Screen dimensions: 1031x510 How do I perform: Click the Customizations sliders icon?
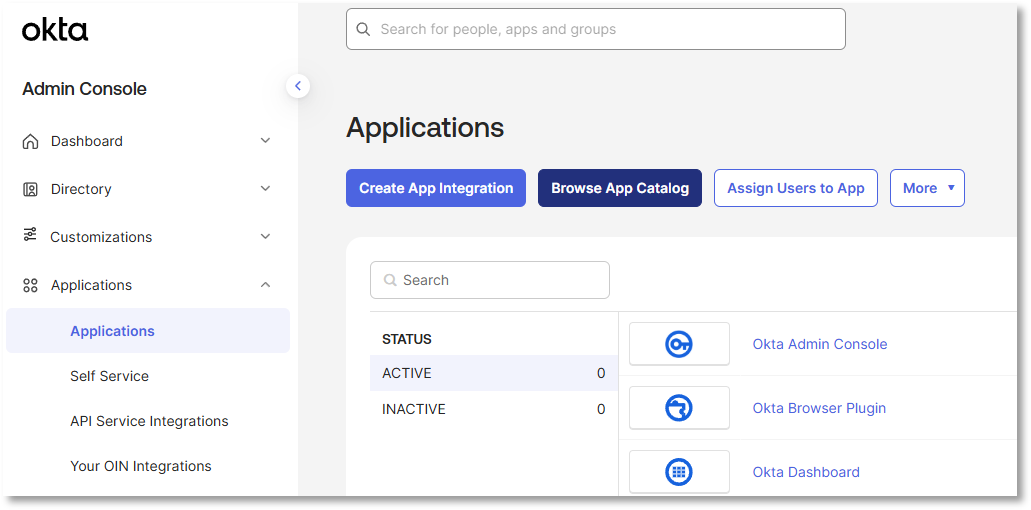pyautogui.click(x=30, y=235)
